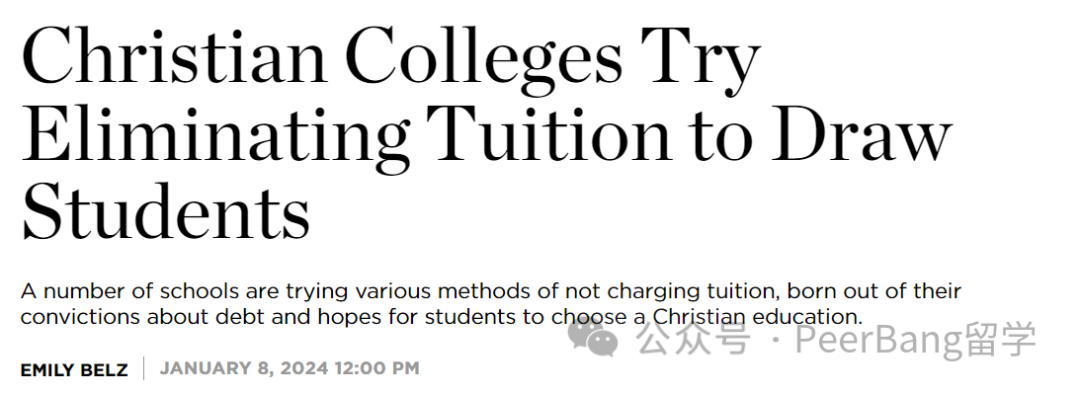1080x395 pixels.
Task: Click the PeerBang留学 watermark text
Action: pyautogui.click(x=915, y=339)
